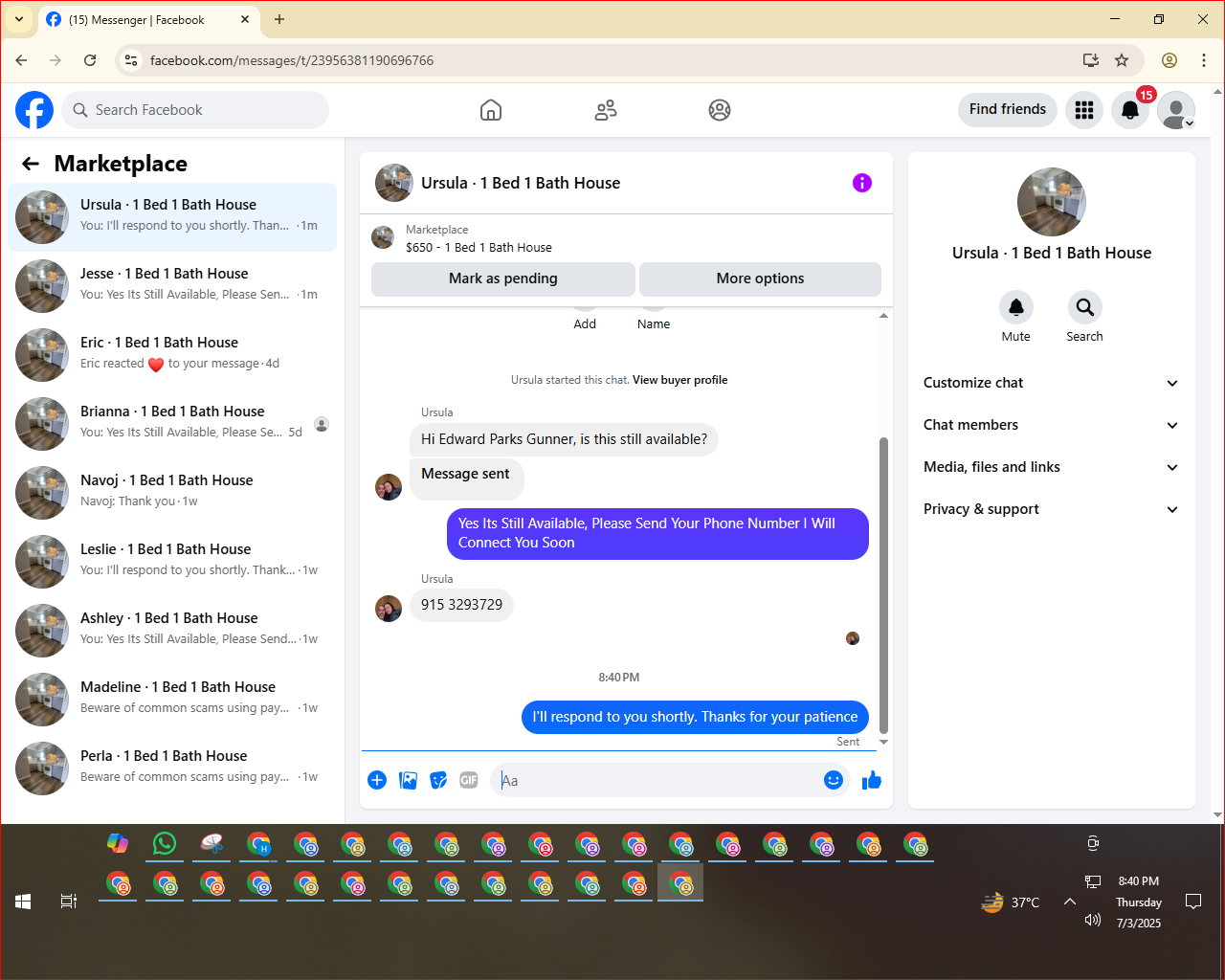The width and height of the screenshot is (1225, 980).
Task: Open Eric's conversation
Action: point(172,355)
